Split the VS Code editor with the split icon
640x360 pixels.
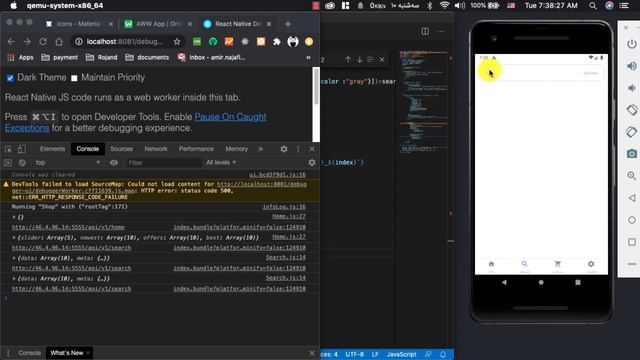[425, 31]
